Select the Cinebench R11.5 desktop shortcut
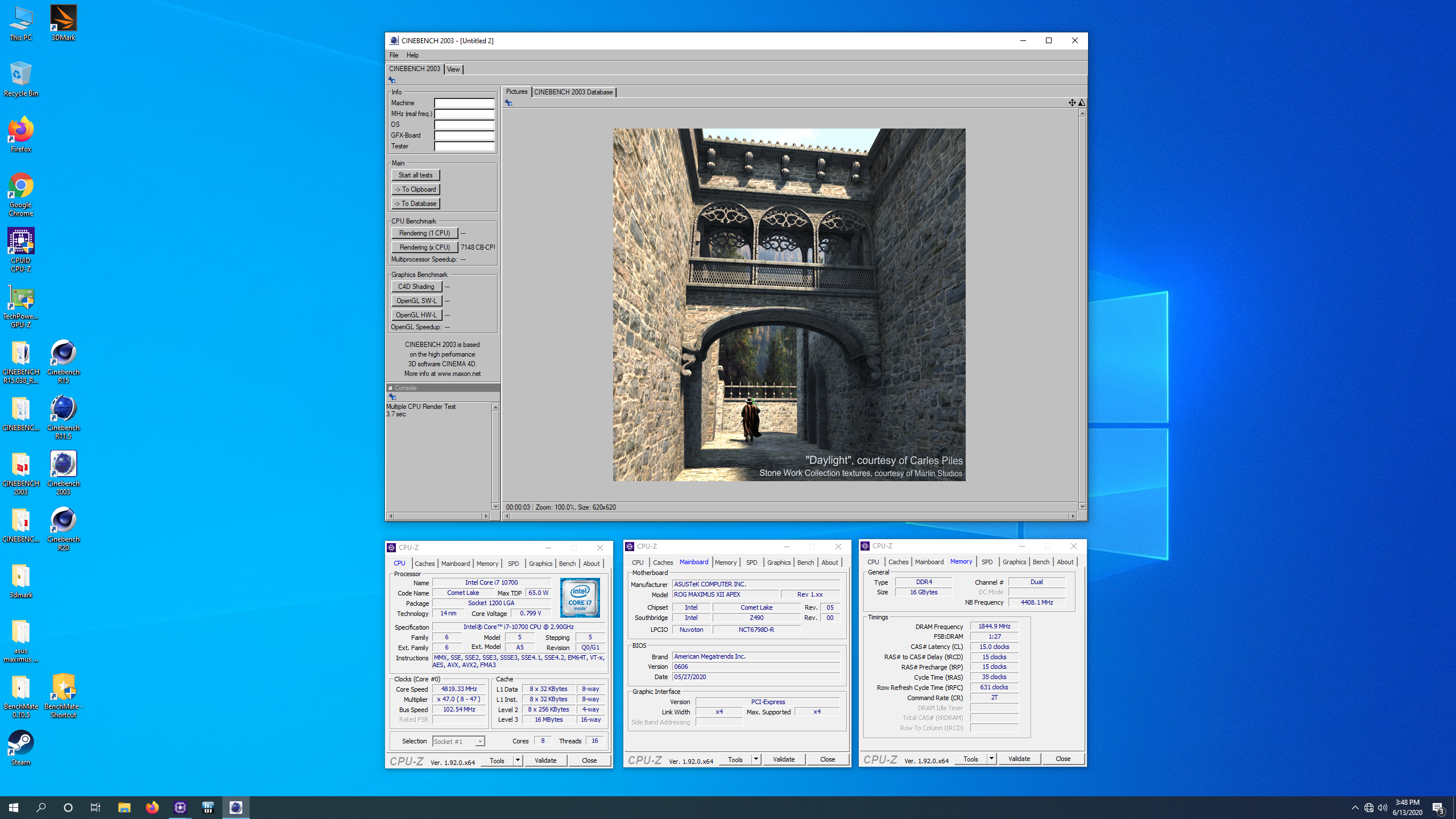 click(63, 417)
